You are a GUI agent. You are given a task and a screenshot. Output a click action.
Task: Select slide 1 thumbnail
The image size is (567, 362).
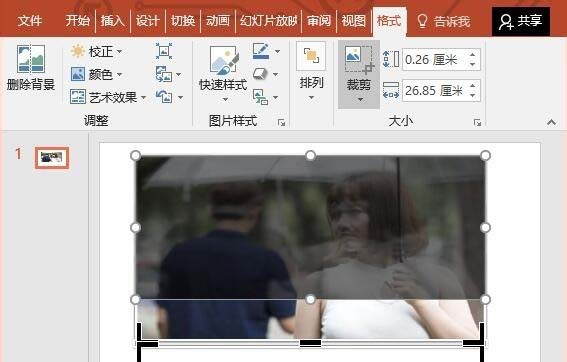point(52,158)
